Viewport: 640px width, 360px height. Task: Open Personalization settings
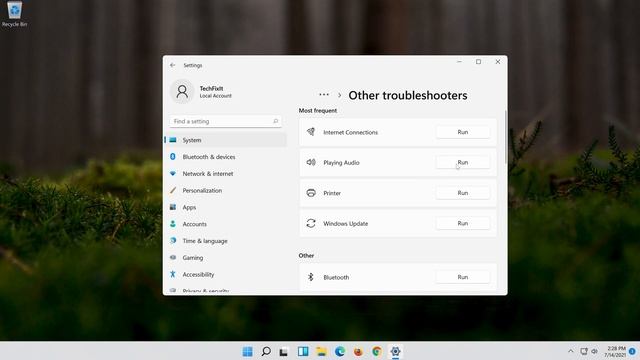[226, 190]
